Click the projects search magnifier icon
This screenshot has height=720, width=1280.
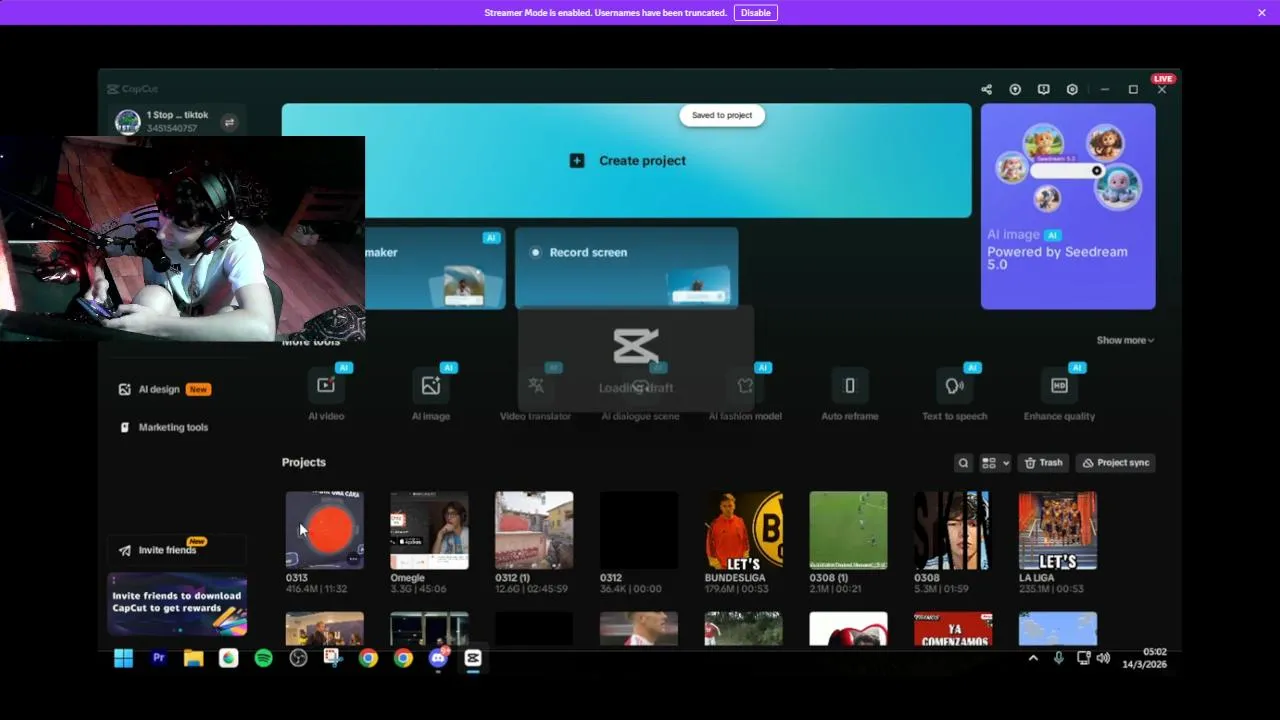pos(963,463)
